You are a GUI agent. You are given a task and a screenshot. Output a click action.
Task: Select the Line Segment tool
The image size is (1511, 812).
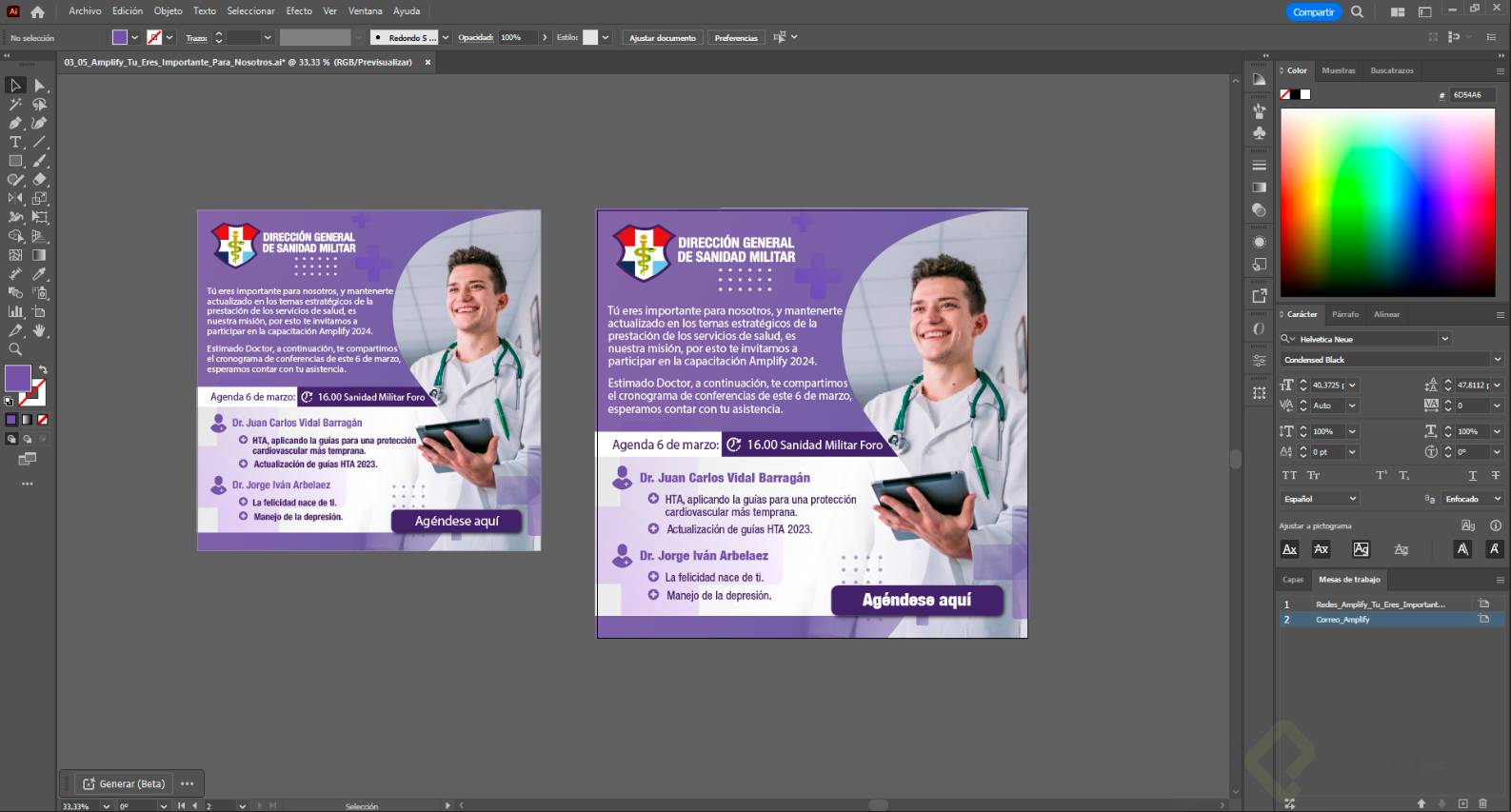point(40,142)
